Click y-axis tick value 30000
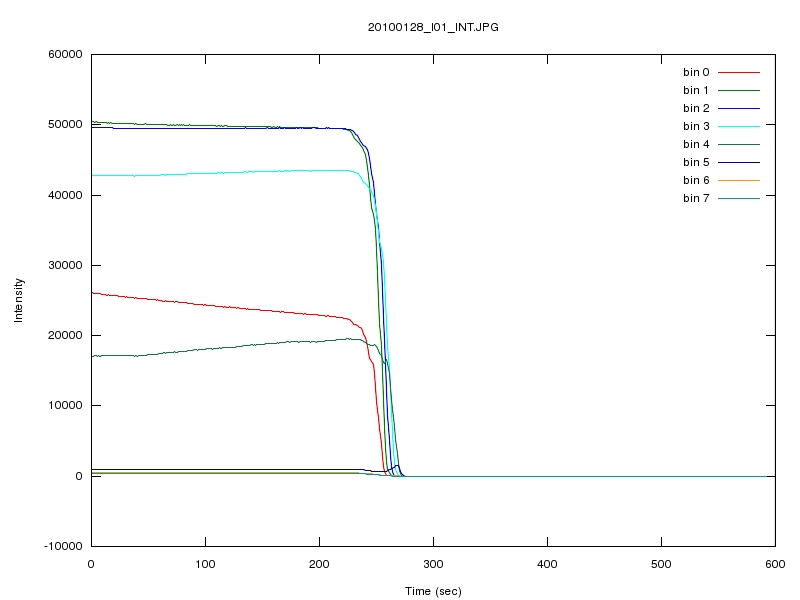 [x=65, y=265]
